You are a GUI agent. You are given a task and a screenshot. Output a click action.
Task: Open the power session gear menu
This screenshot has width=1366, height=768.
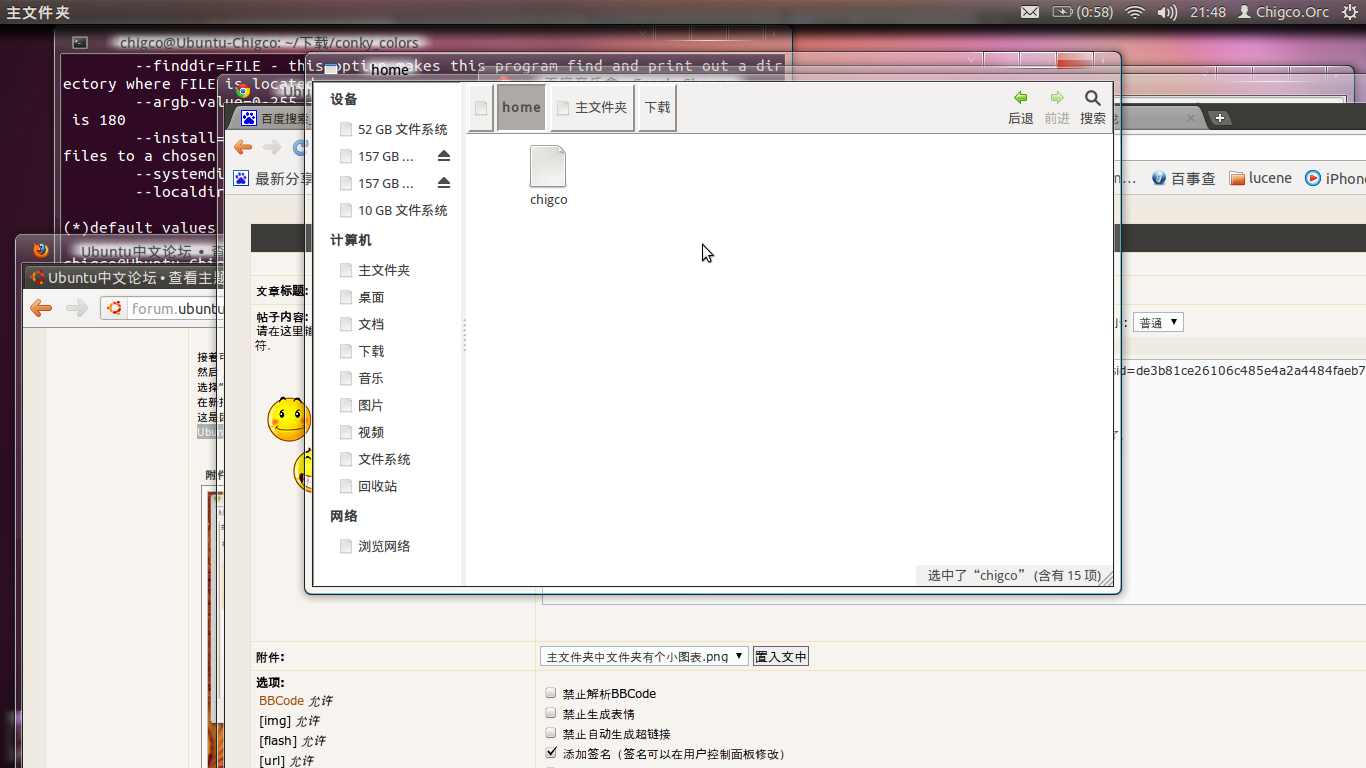tap(1350, 12)
